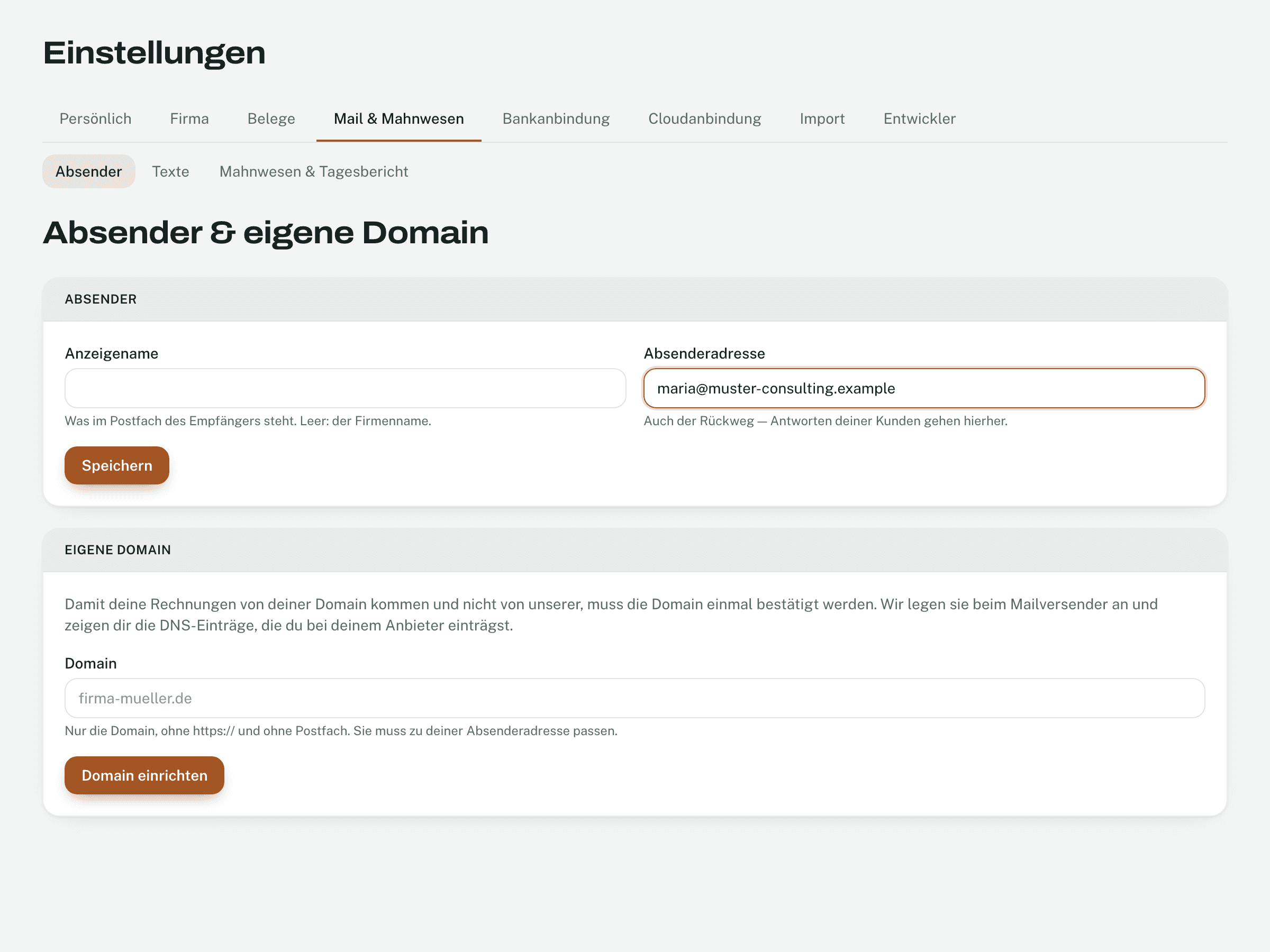The height and width of the screenshot is (952, 1270).
Task: Click the hint 'Auch der Rückweg — Antworten deiner Kunden'
Action: click(x=825, y=421)
